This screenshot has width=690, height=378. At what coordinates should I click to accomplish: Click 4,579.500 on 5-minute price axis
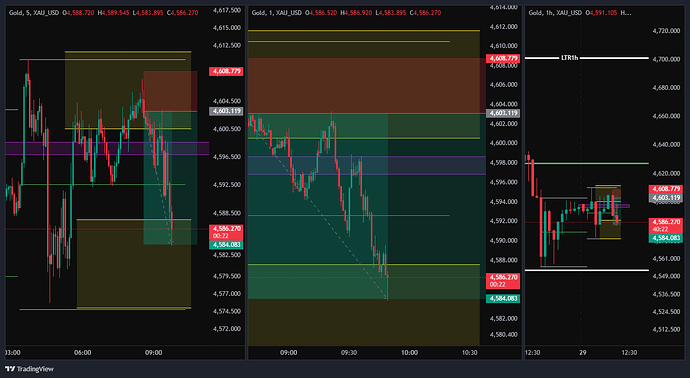[x=227, y=276]
